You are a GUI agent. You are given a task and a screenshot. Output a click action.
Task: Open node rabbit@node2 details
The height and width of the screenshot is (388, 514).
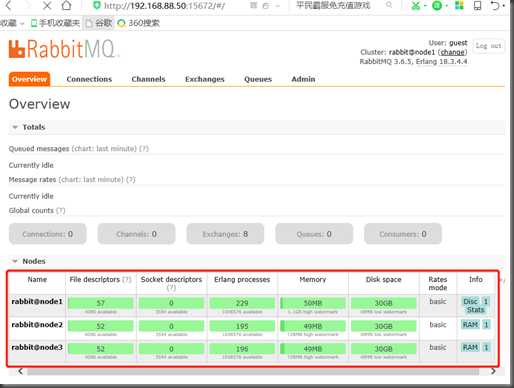tap(37, 325)
